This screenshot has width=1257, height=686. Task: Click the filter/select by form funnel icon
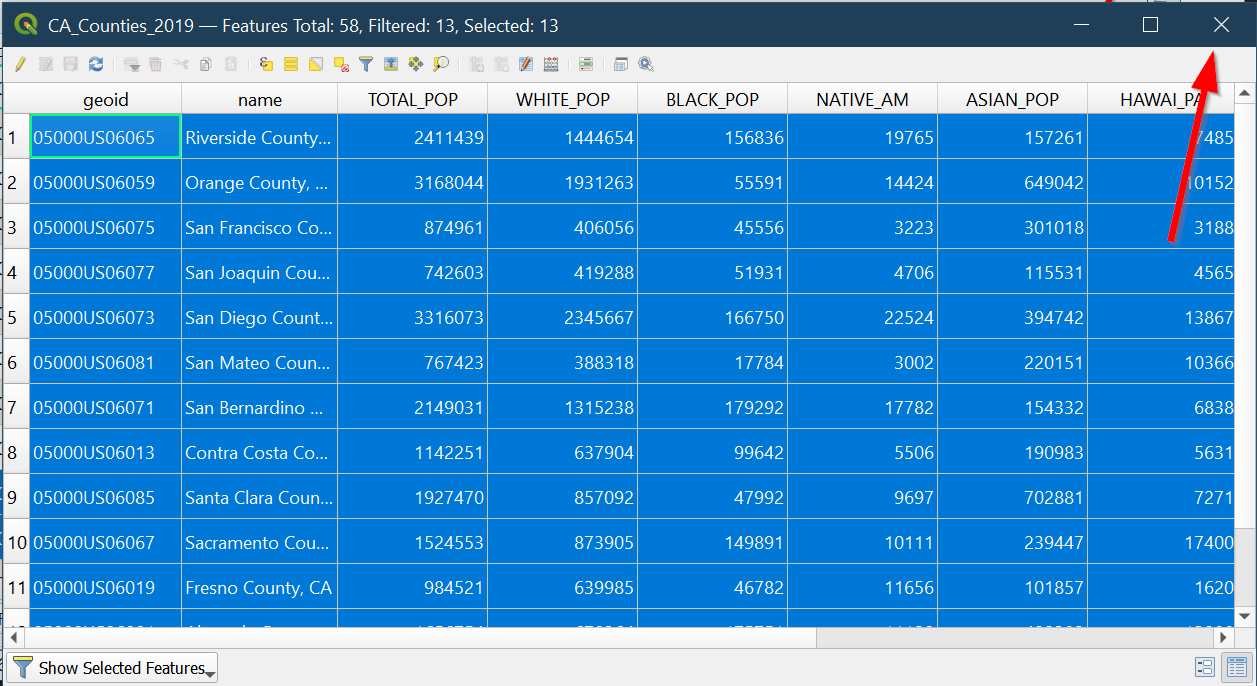click(366, 64)
